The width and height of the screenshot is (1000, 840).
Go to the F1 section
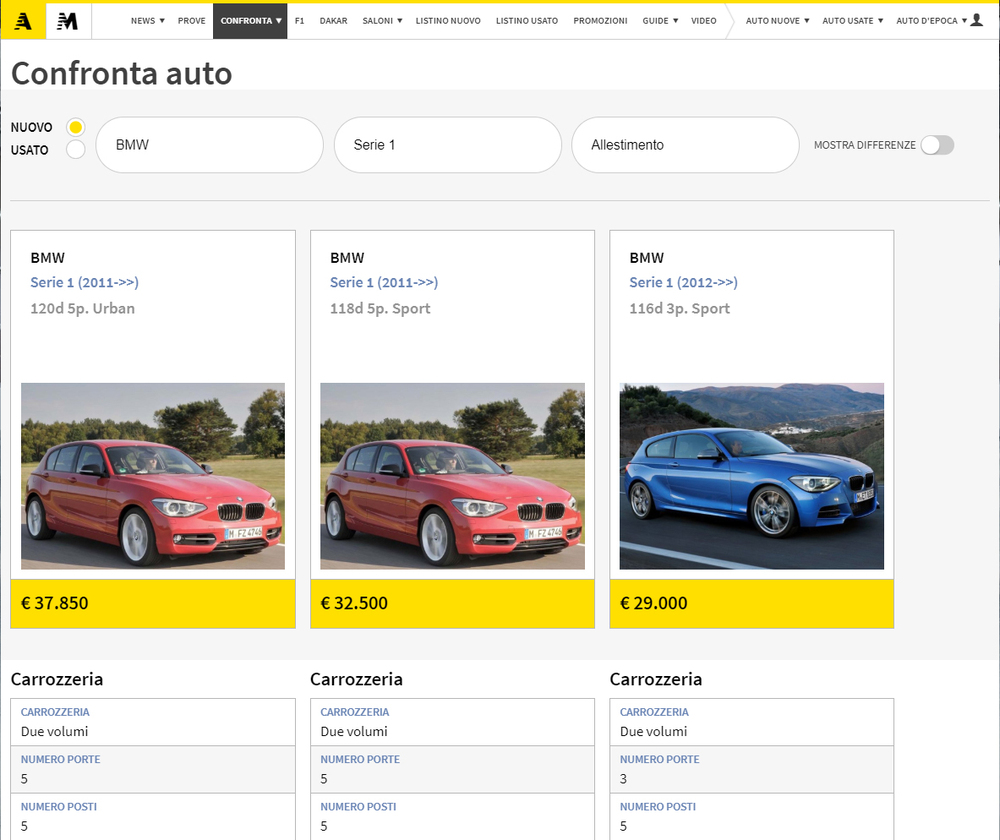[x=300, y=21]
